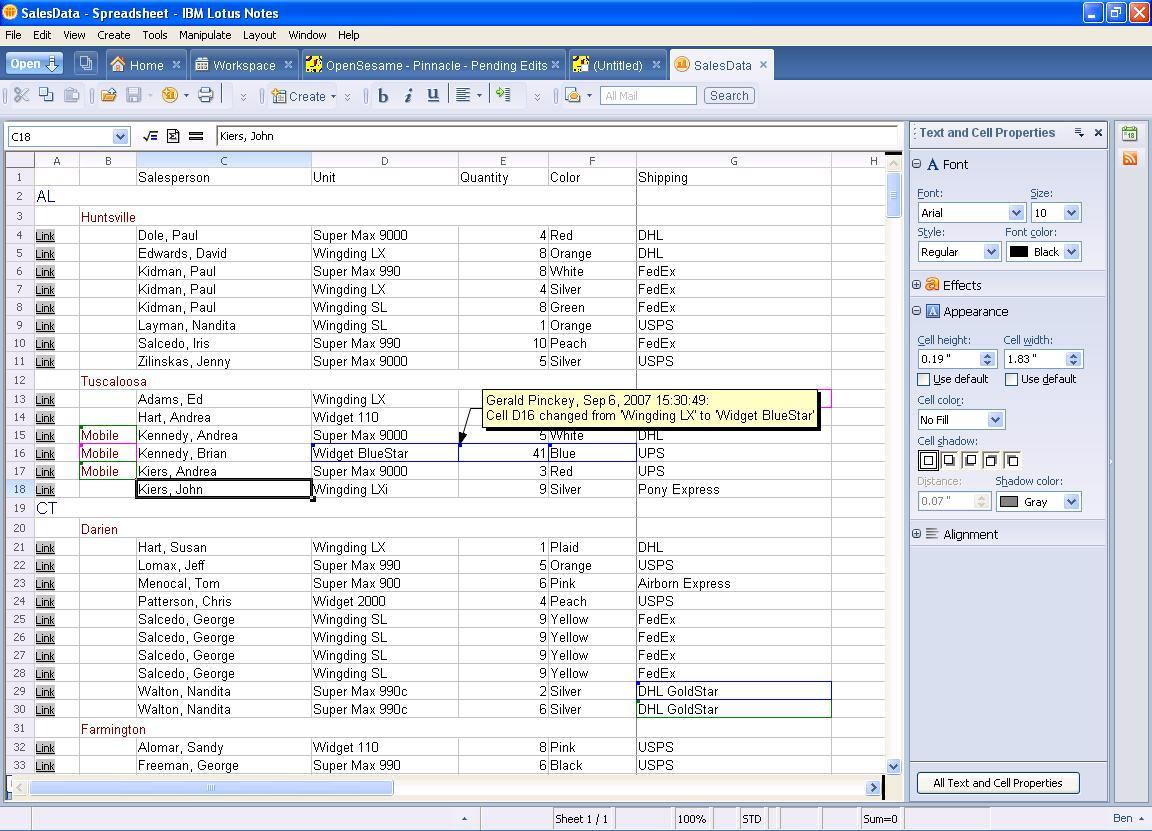Click the bold formatting icon
The width and height of the screenshot is (1152, 831).
pos(383,96)
